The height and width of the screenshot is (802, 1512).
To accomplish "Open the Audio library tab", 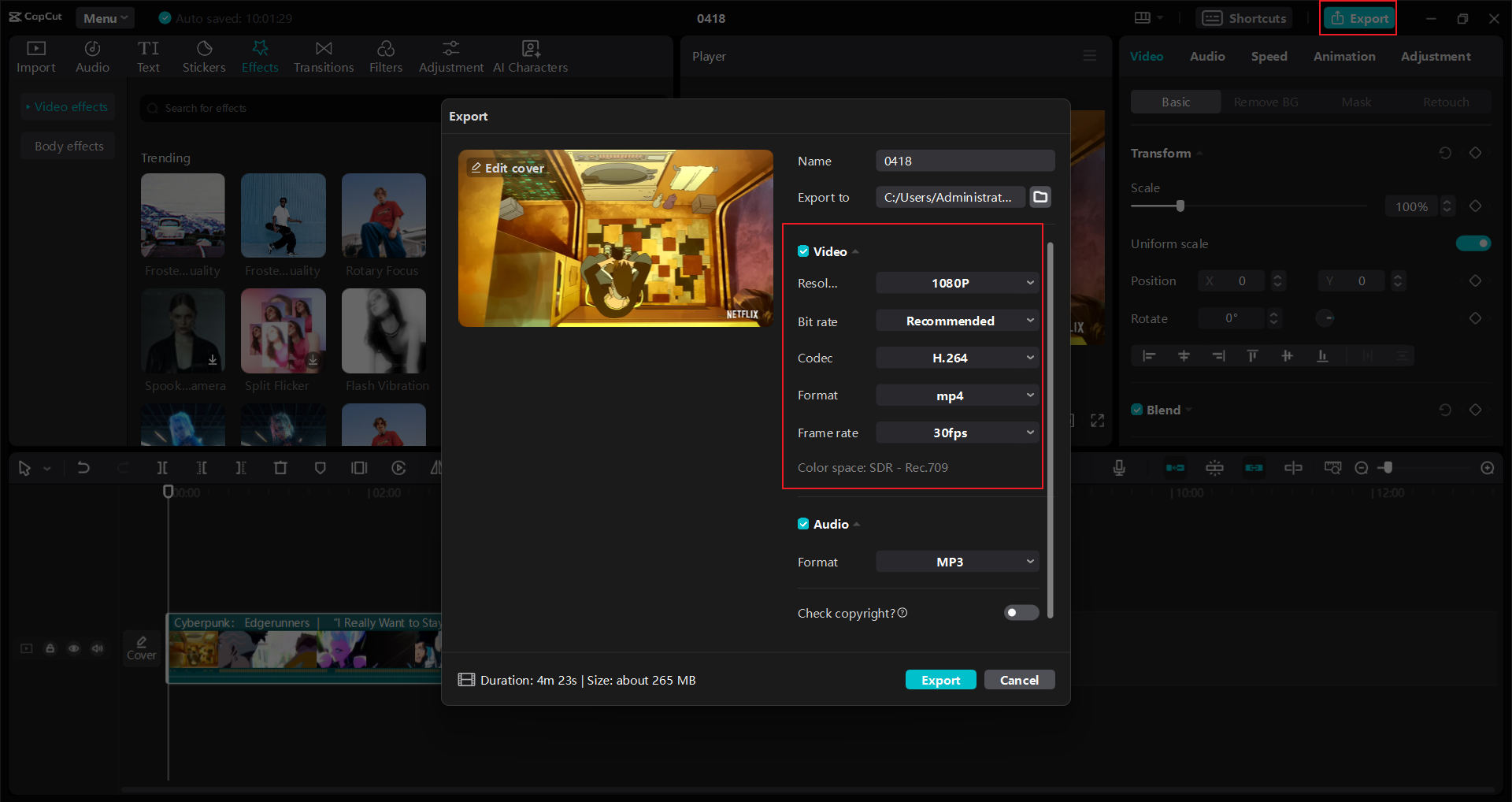I will (92, 57).
